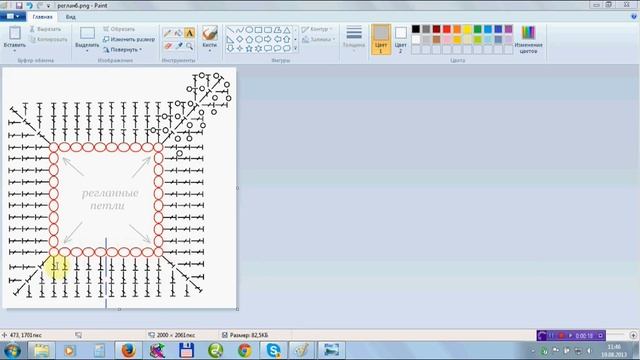The width and height of the screenshot is (640, 360).
Task: Open the Rotate (Повернуть) dropdown
Action: click(122, 49)
